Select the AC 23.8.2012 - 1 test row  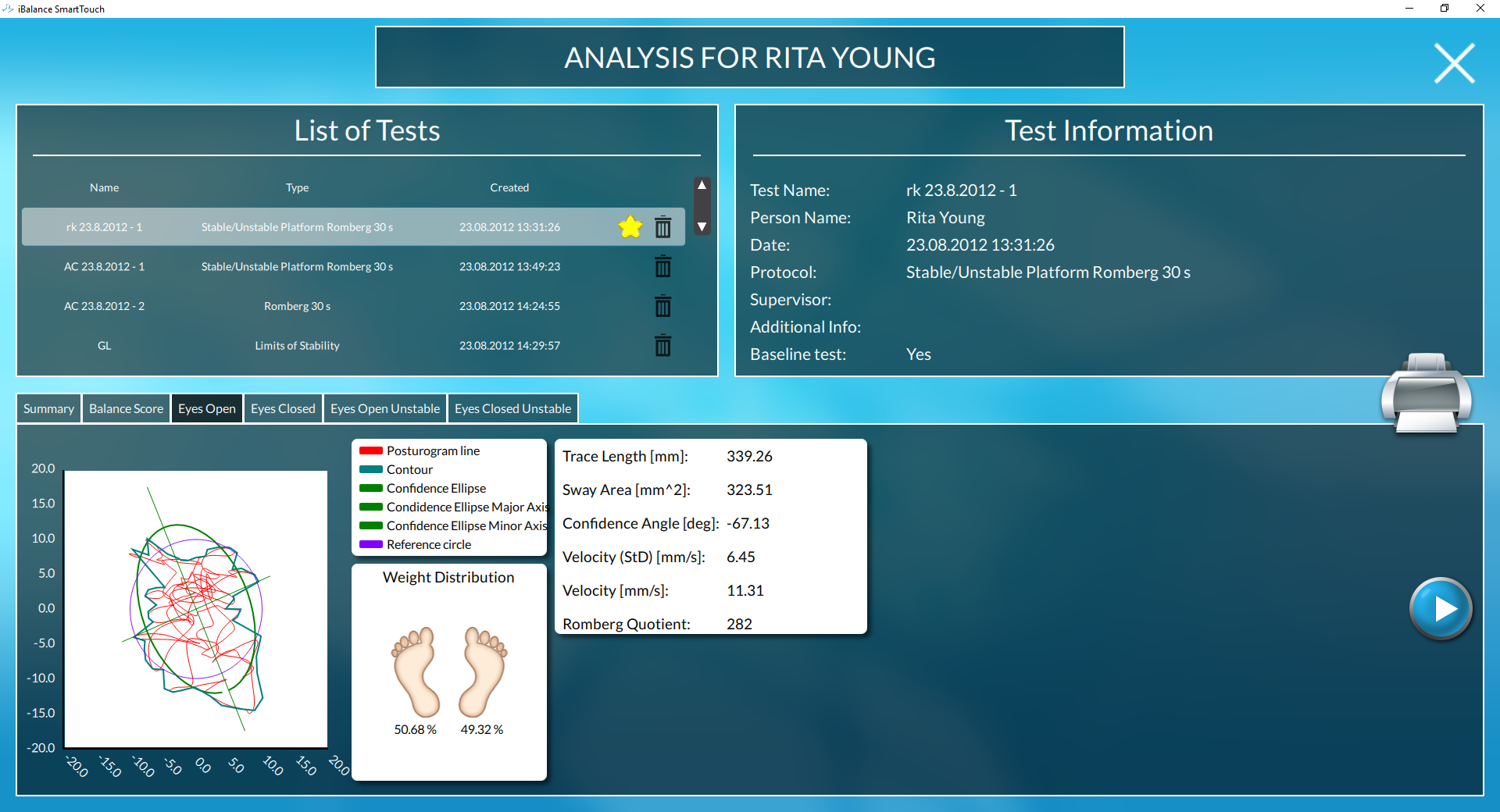pyautogui.click(x=353, y=266)
